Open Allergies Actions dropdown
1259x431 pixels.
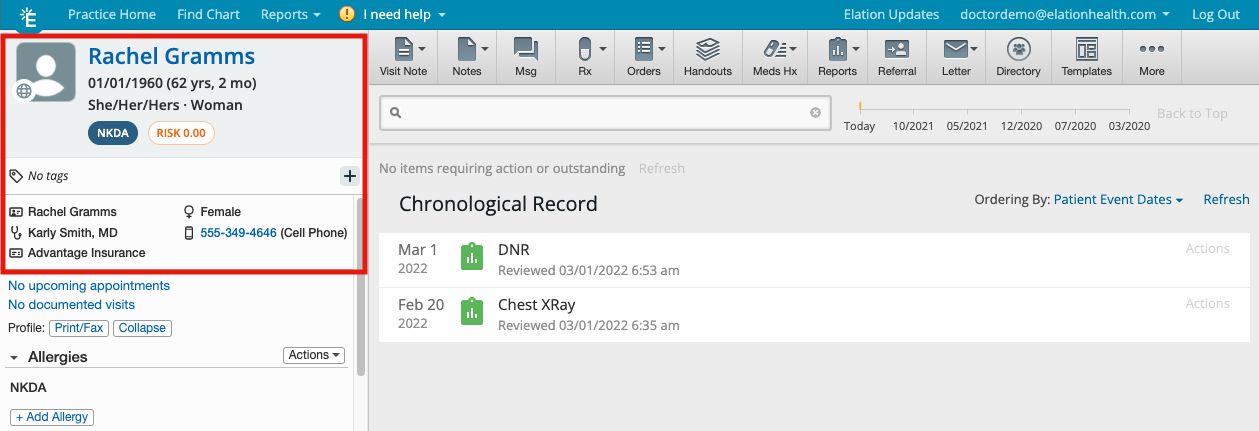(314, 355)
